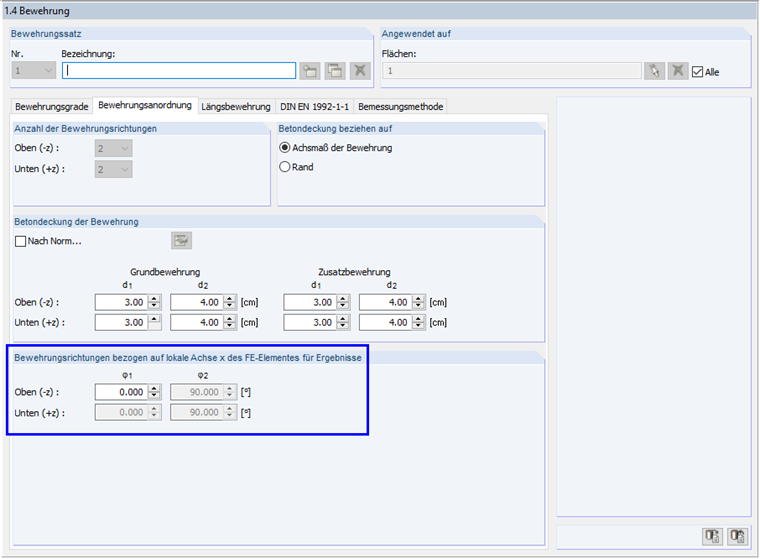Screen dimensions: 760x559
Task: Click Grundbewehrung d2 Unten spinner arrows
Action: tap(230, 322)
